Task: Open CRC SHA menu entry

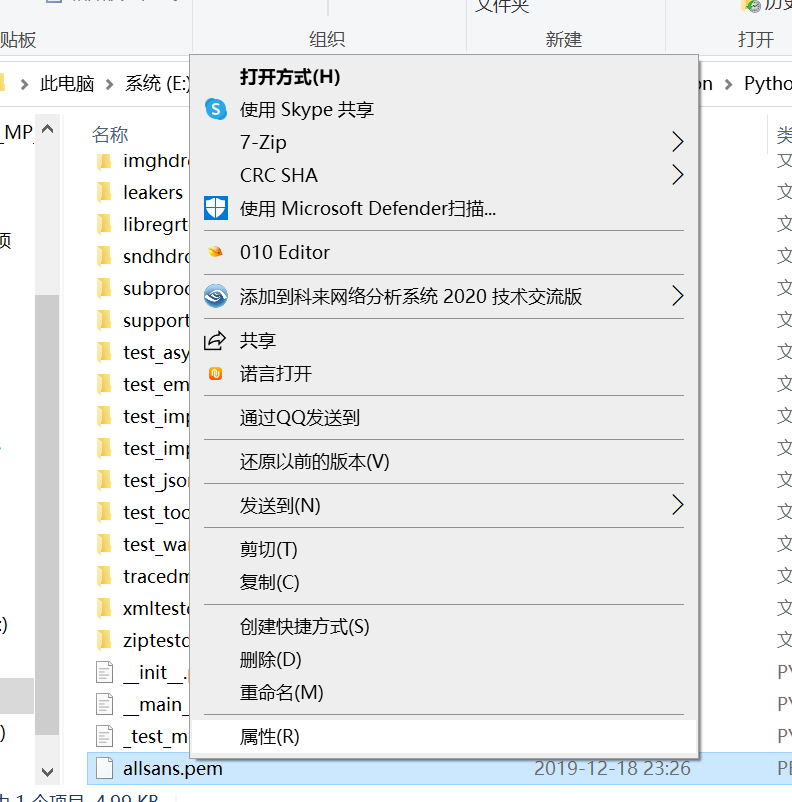Action: coord(444,175)
